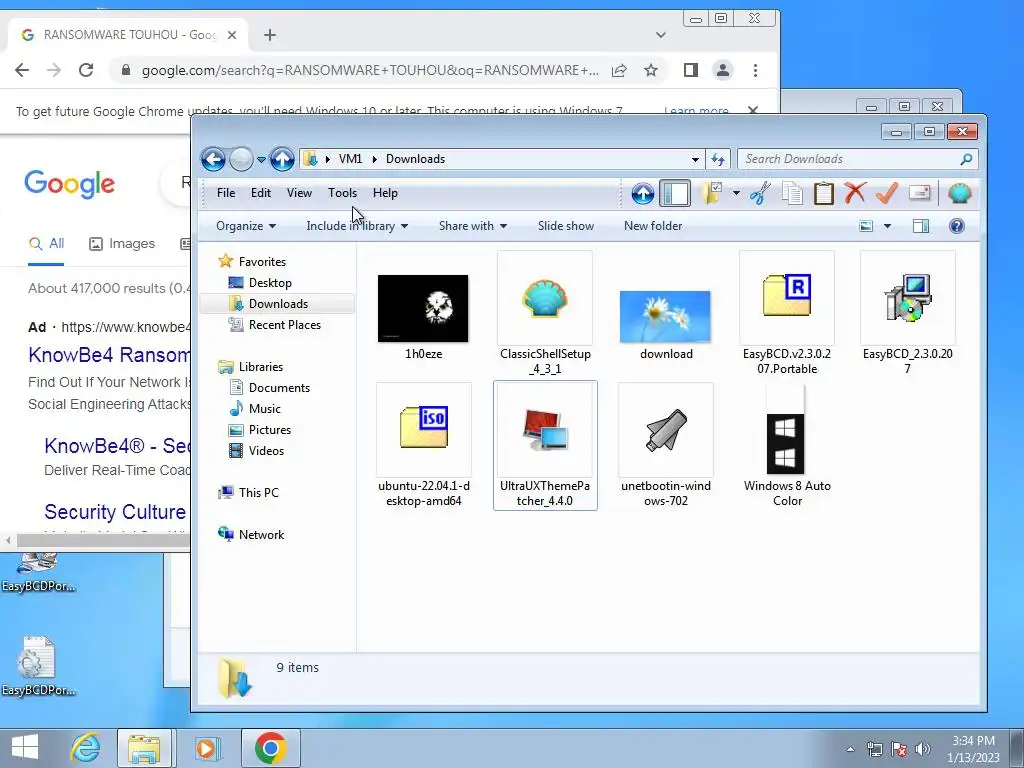Open Internet Explorer from taskbar
This screenshot has width=1024, height=768.
tap(86, 748)
